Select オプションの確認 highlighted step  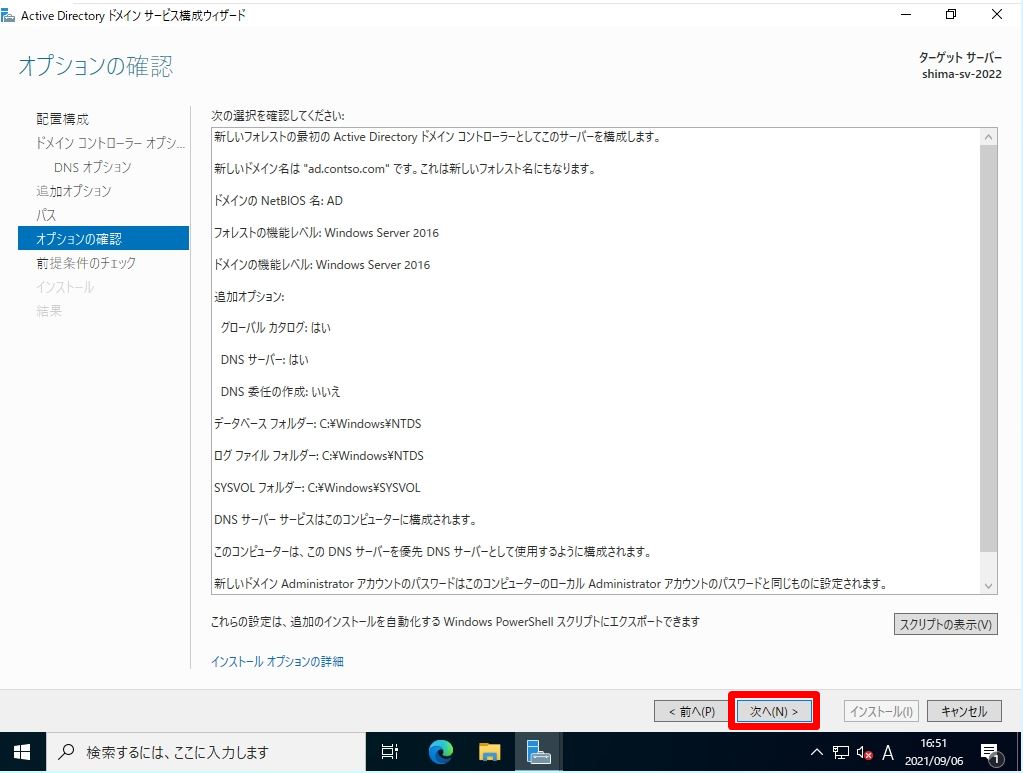click(x=103, y=238)
